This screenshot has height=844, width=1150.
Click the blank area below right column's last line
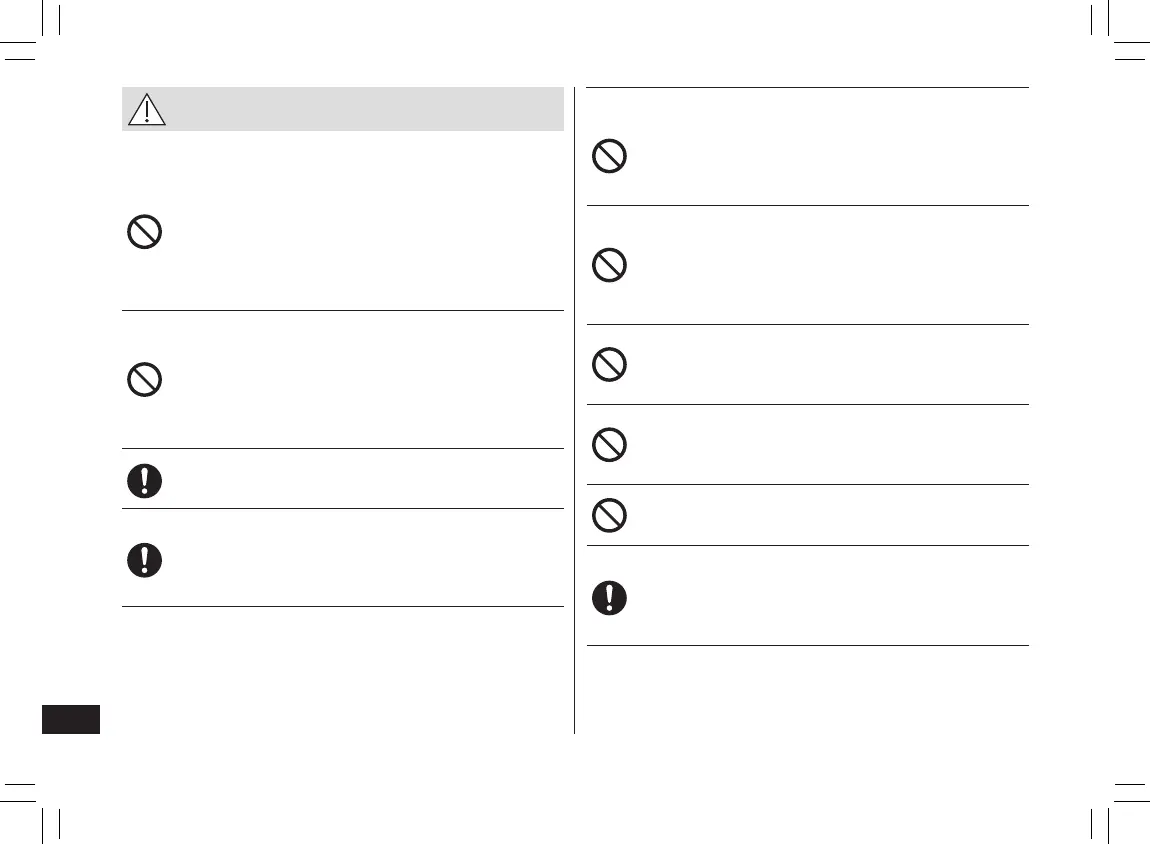[x=806, y=688]
